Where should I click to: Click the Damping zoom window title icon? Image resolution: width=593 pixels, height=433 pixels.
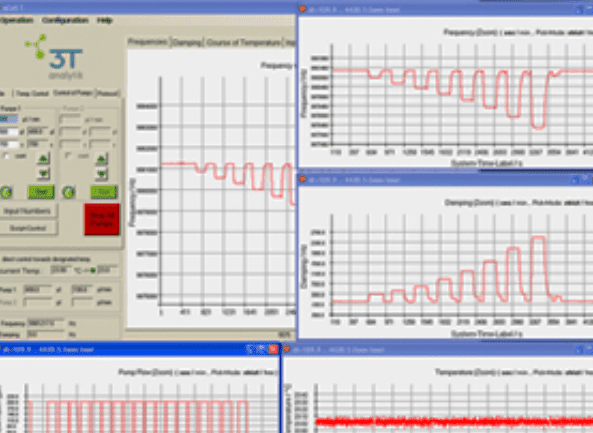pos(302,180)
